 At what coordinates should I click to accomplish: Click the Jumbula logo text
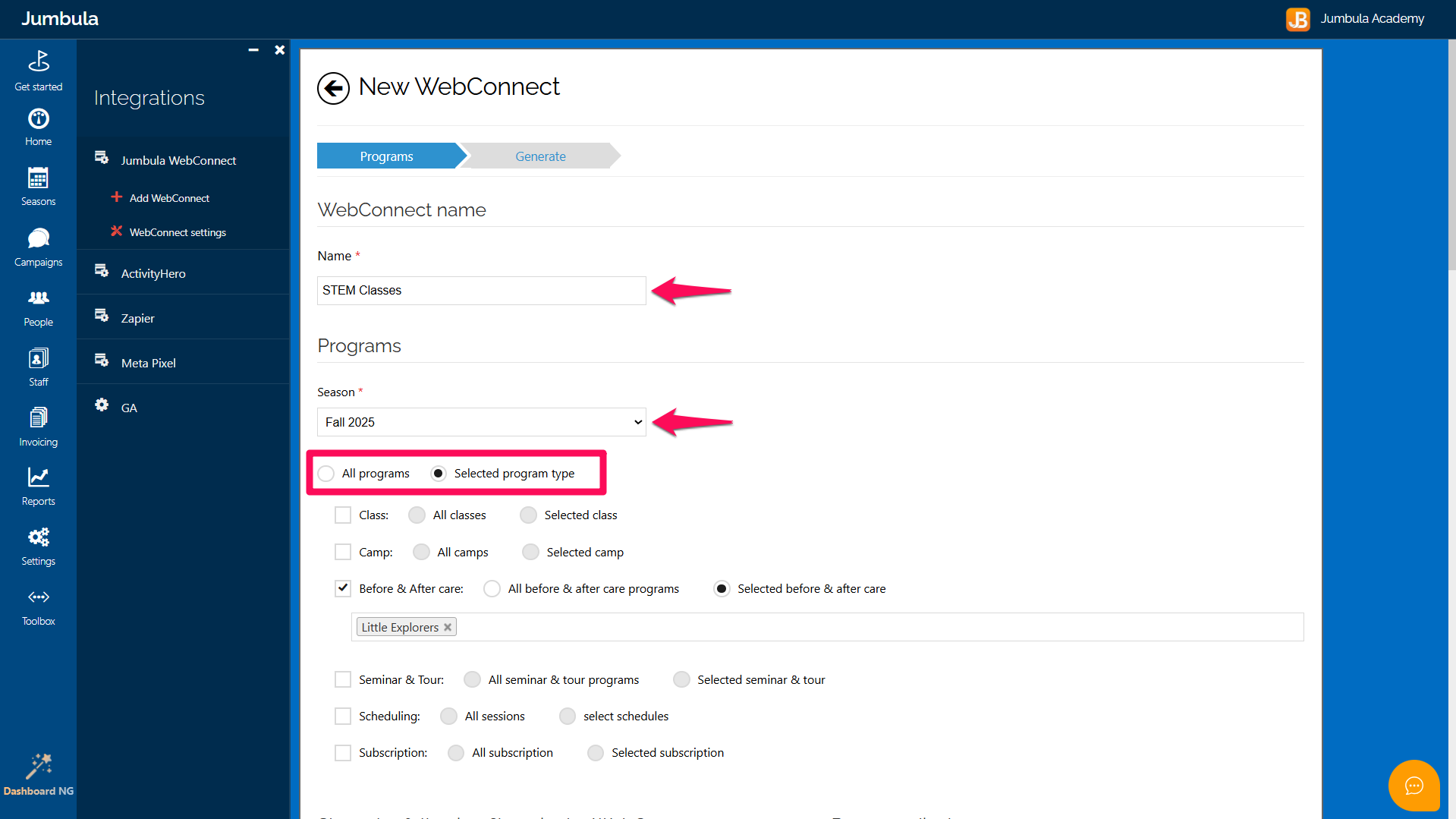[60, 19]
